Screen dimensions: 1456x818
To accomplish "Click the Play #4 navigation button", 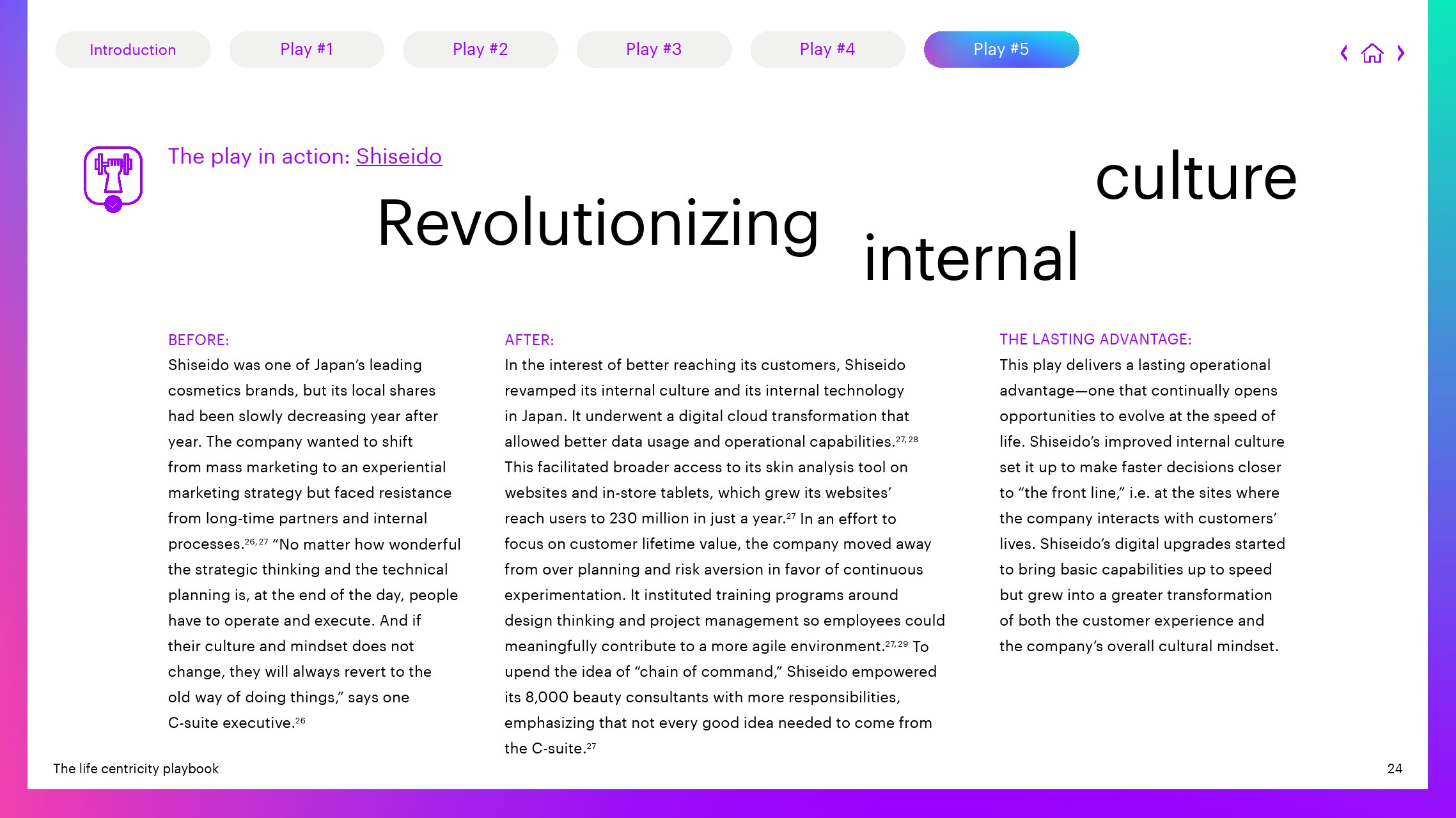I will click(x=827, y=49).
